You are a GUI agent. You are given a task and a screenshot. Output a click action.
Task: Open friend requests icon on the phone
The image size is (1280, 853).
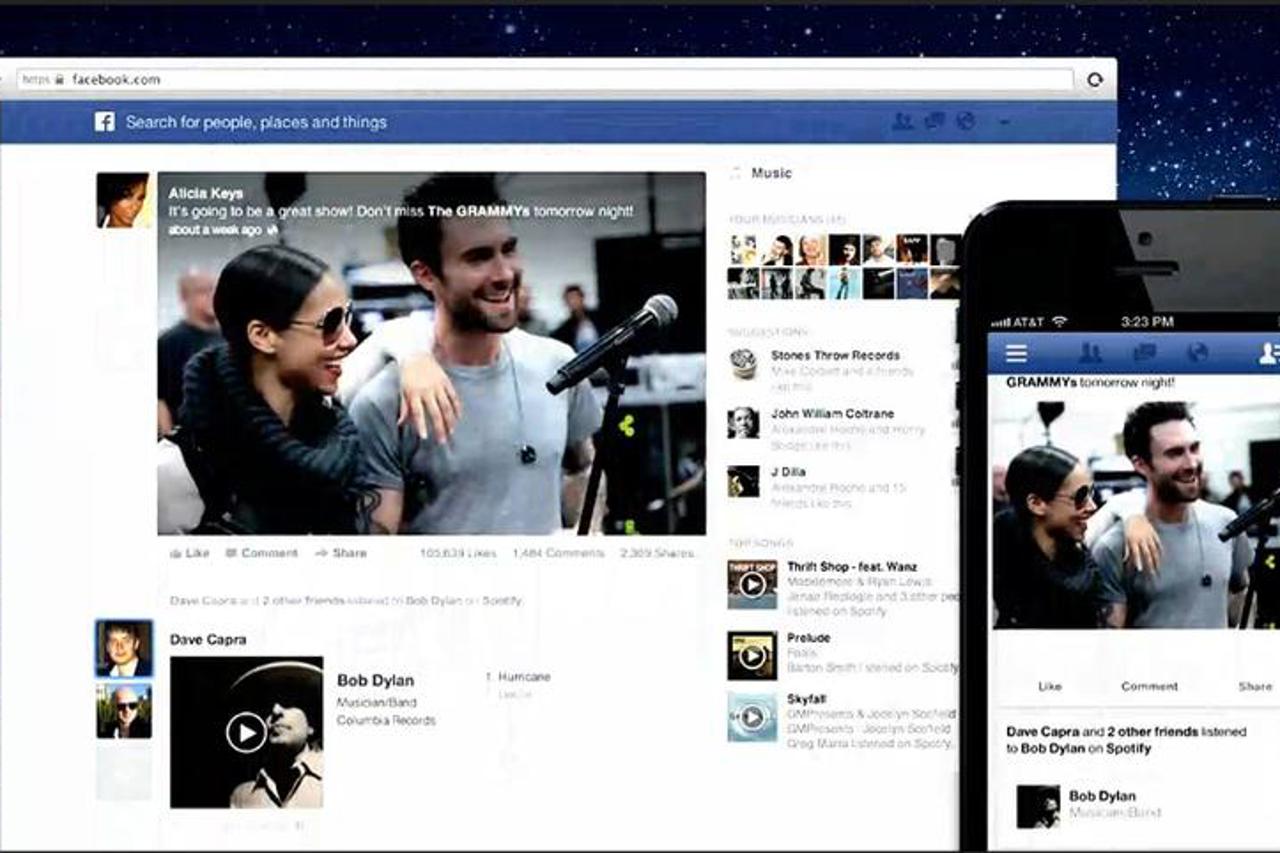coord(1090,353)
